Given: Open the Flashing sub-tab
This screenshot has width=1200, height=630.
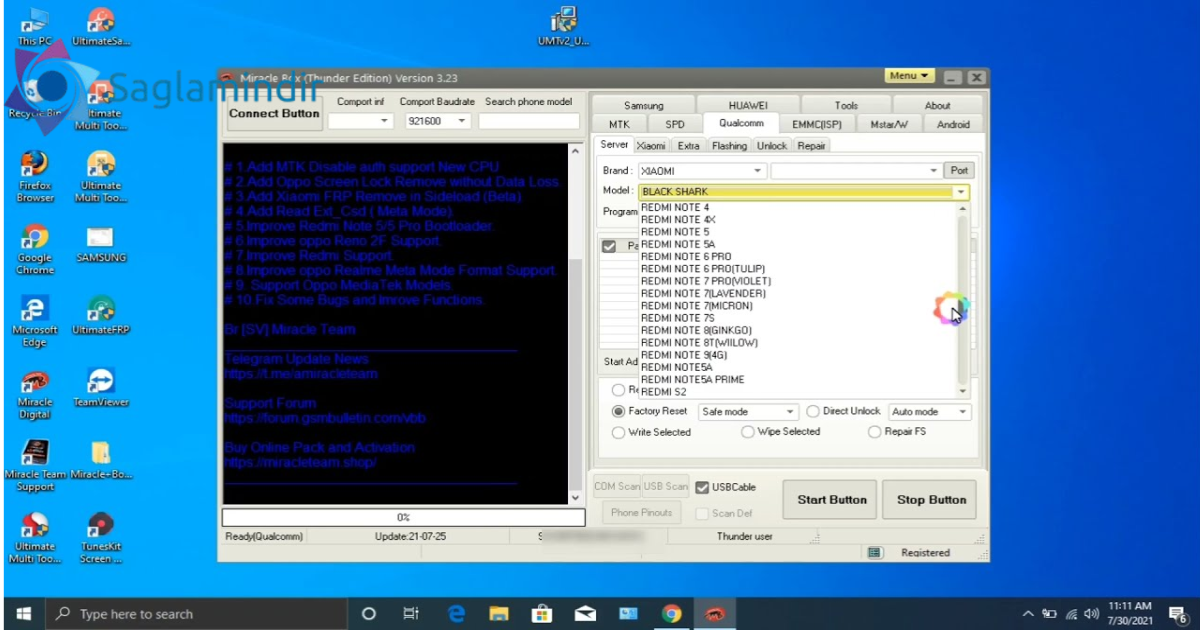Looking at the screenshot, I should point(729,146).
